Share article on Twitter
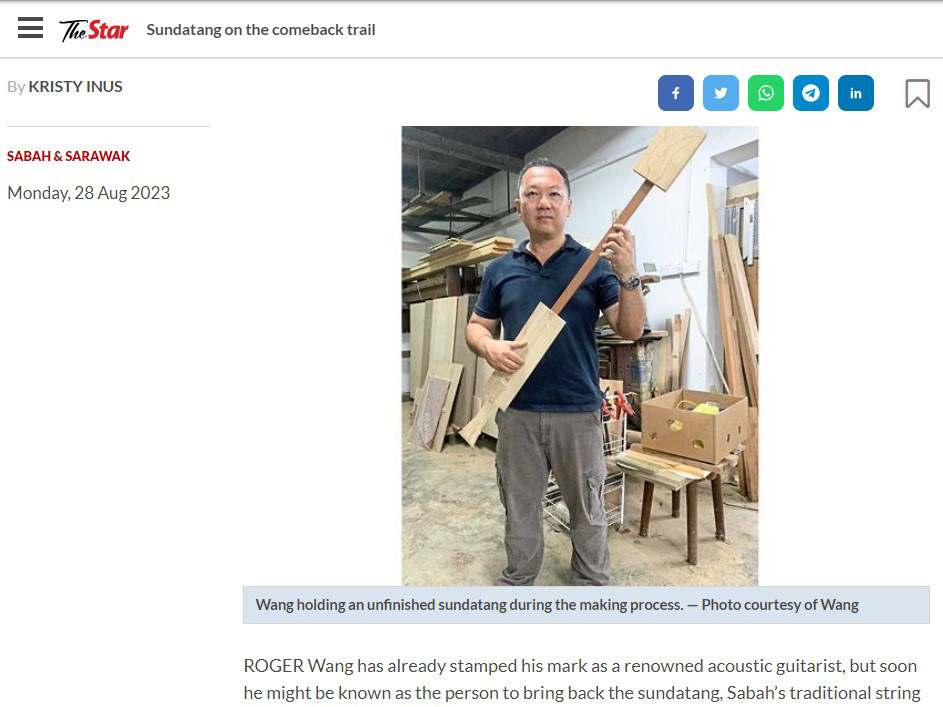 point(720,93)
